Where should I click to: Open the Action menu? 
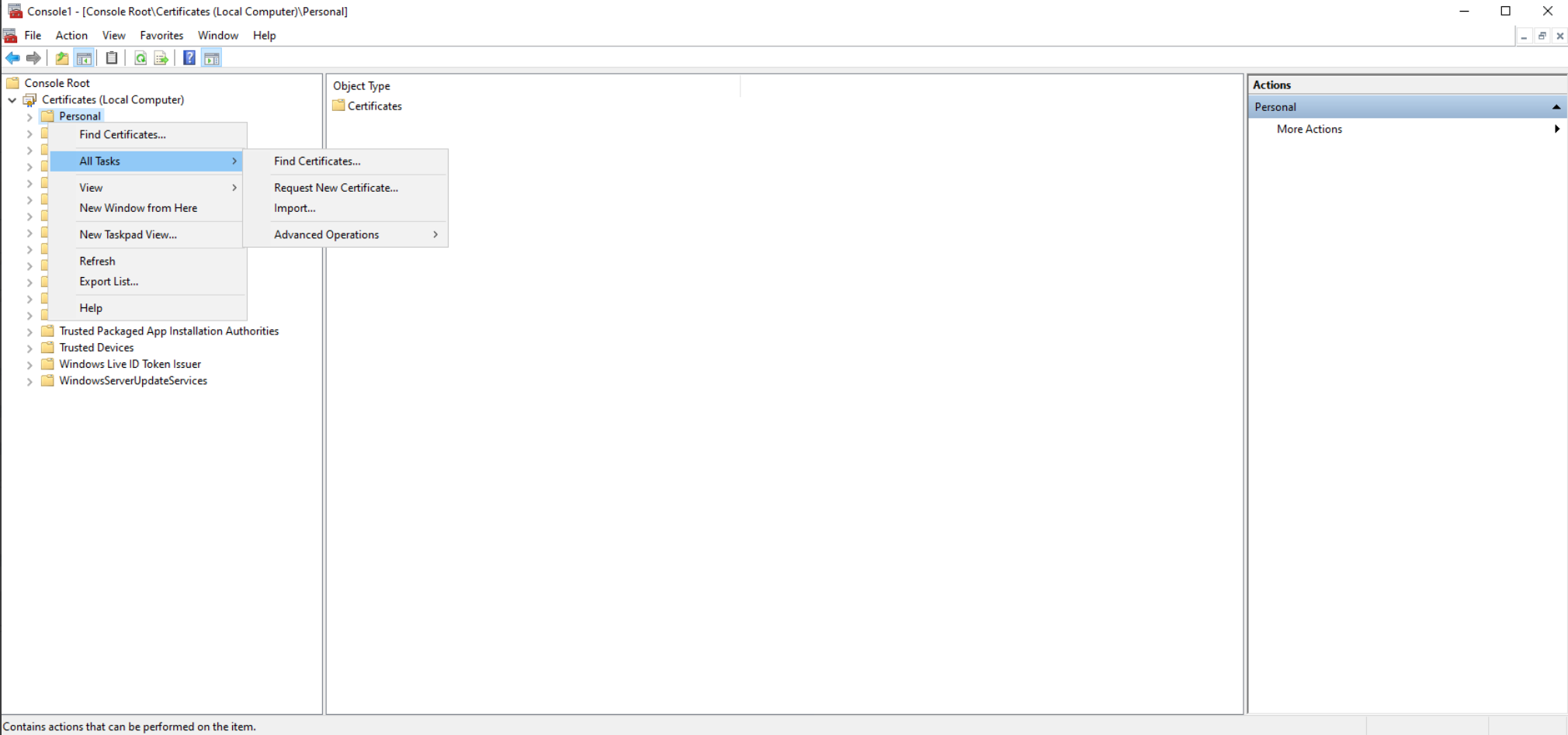71,35
